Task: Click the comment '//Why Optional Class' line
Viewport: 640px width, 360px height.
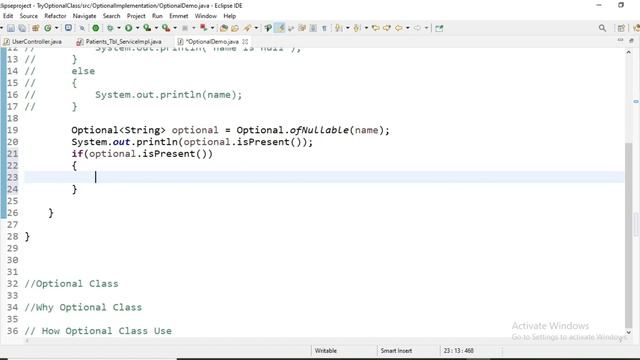Action: 83,307
